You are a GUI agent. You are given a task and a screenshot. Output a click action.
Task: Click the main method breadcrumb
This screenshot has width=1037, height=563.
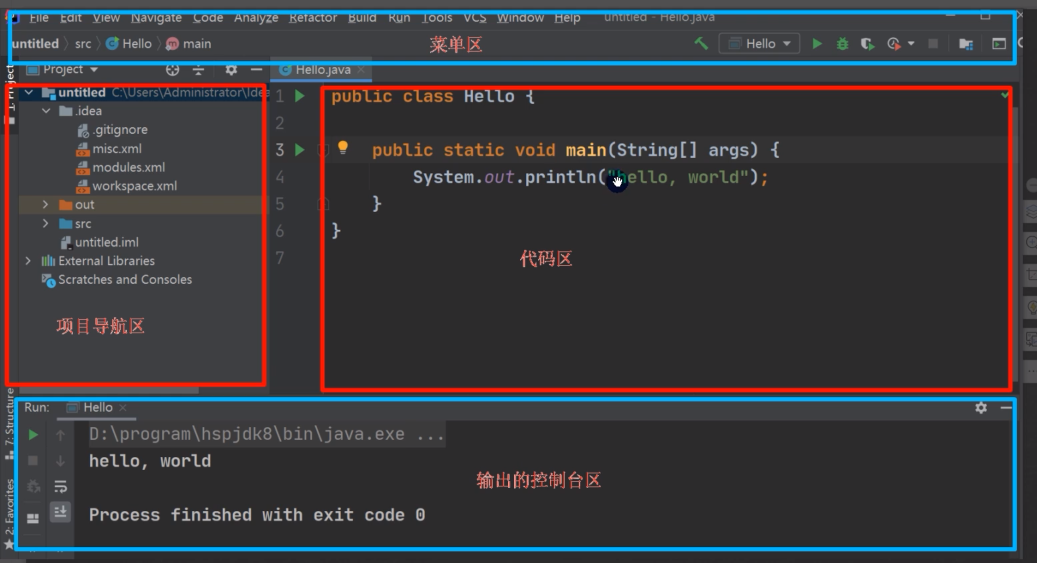[x=189, y=44]
